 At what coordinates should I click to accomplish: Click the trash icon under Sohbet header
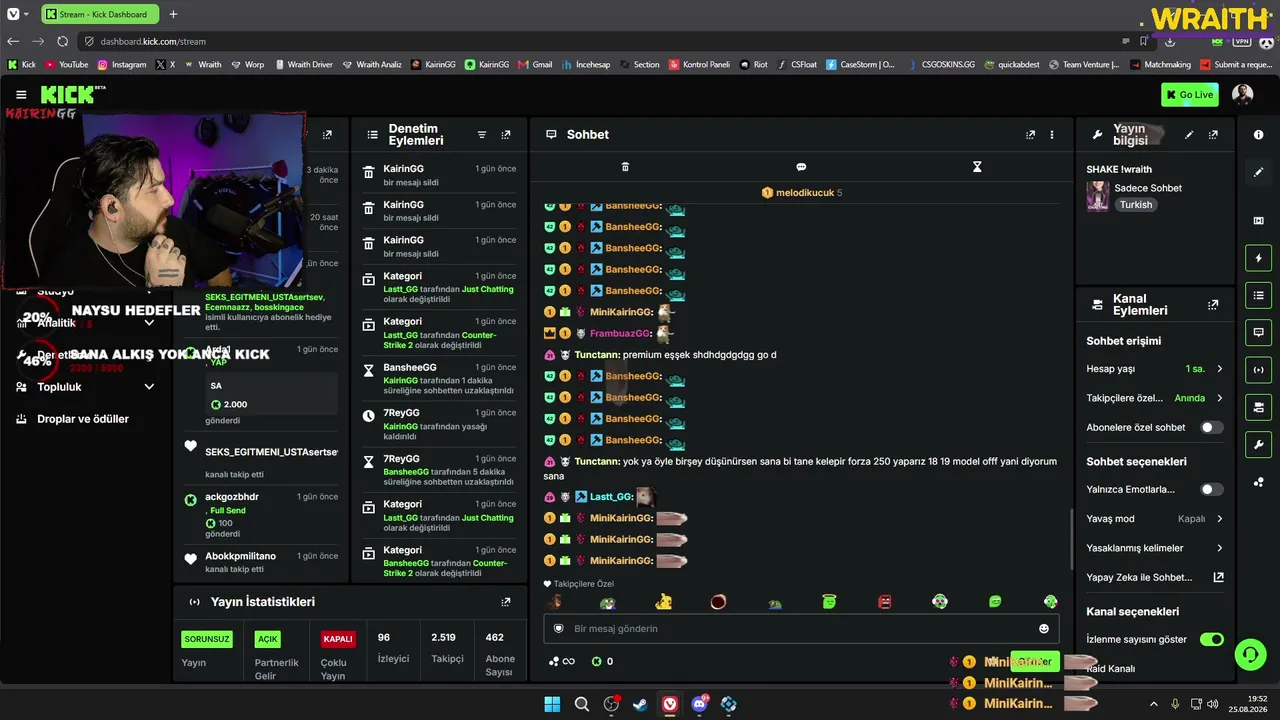point(625,167)
